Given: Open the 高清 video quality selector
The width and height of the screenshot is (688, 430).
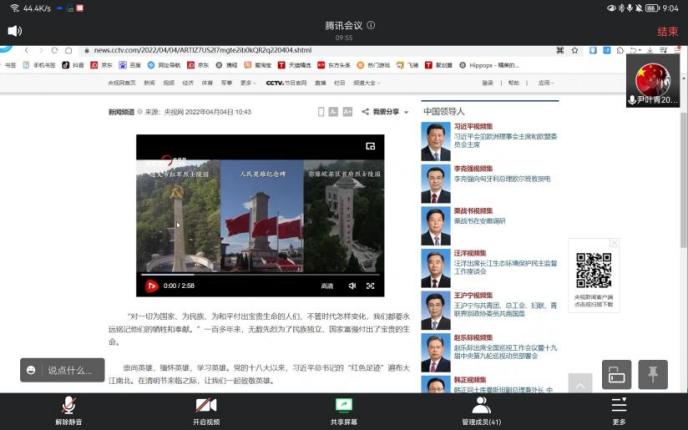Looking at the screenshot, I should (327, 286).
